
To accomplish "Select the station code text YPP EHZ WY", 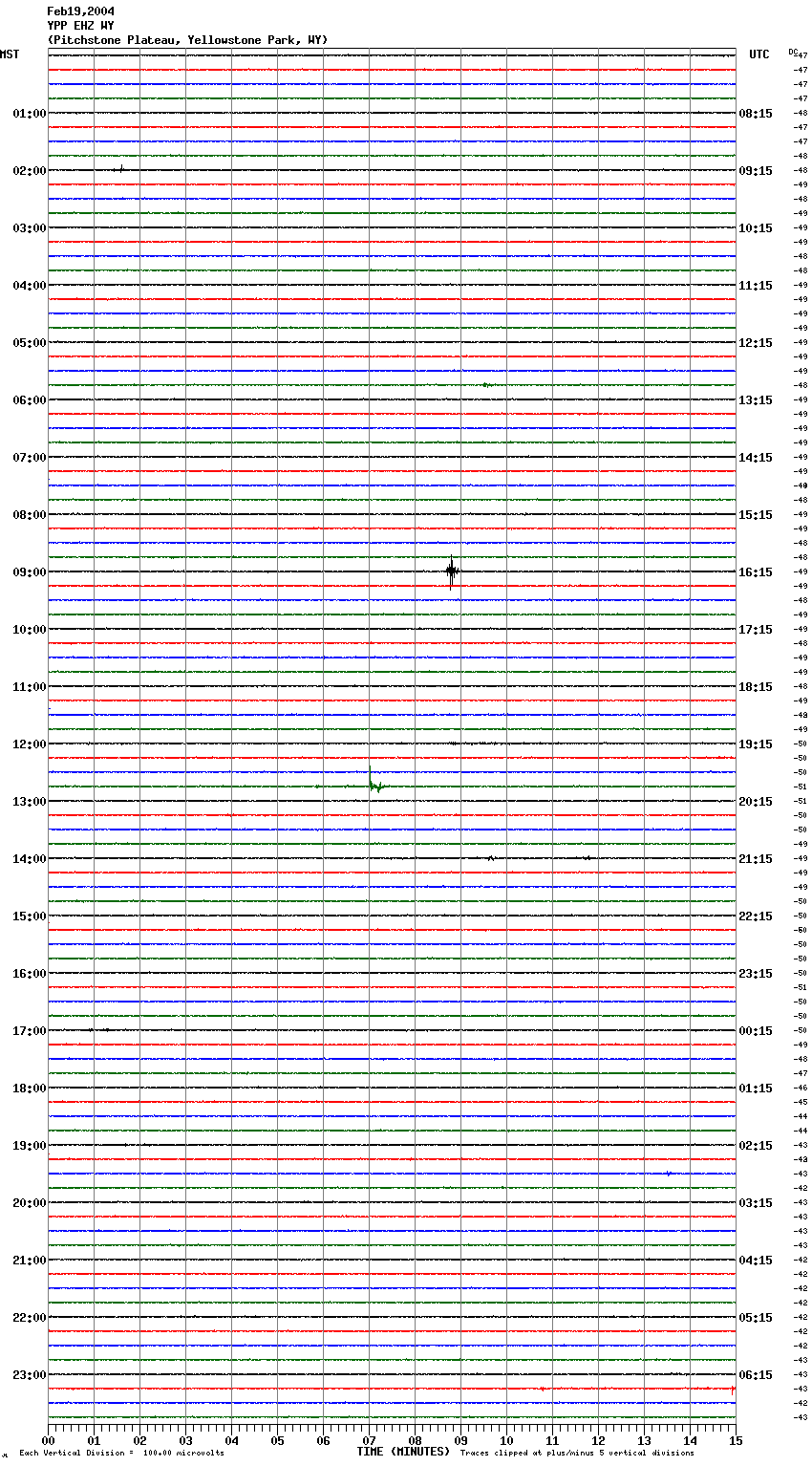I will pyautogui.click(x=80, y=26).
